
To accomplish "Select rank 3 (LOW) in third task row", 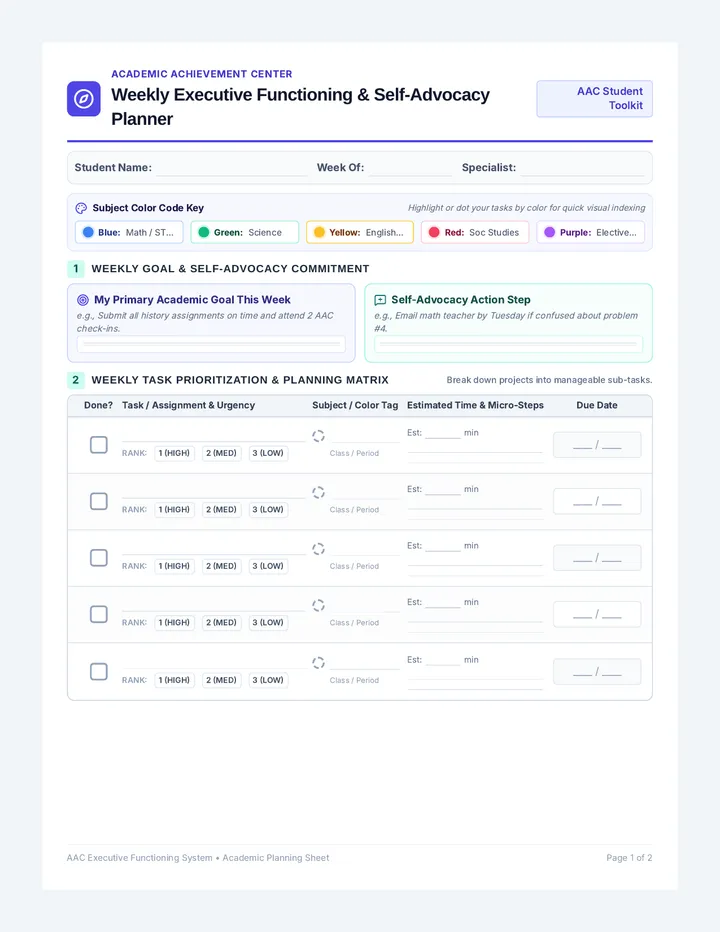I will (x=268, y=566).
